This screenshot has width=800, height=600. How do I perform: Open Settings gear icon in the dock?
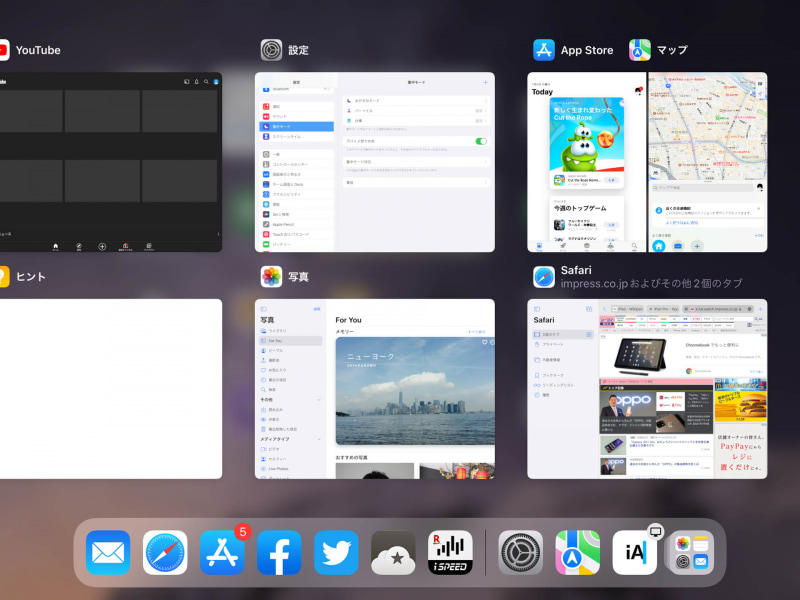(520, 552)
